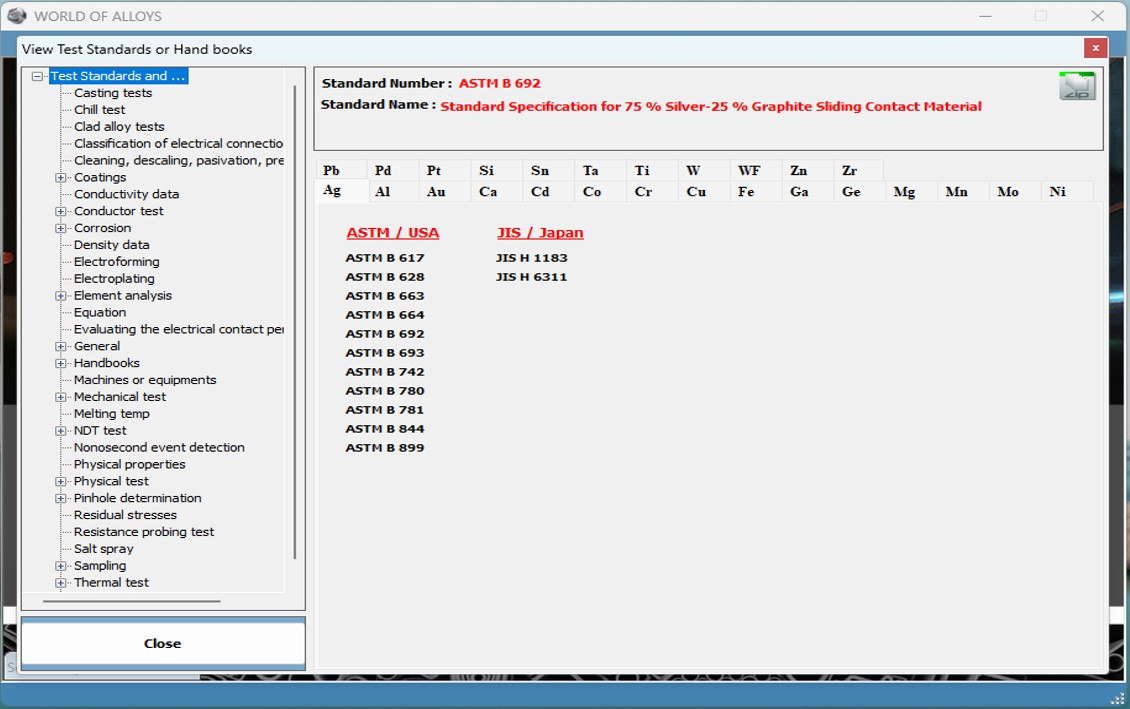Select Chill test tree item

coord(99,110)
